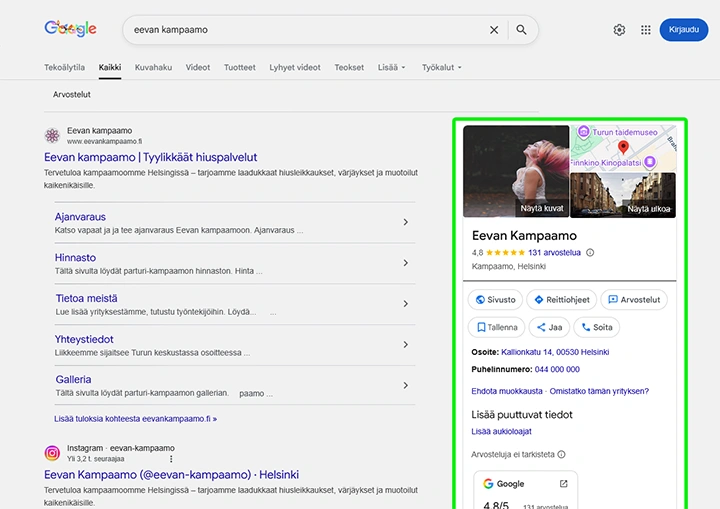Viewport: 720px width, 509px height.
Task: Open the Yhteystiedot sitelink
Action: tap(84, 339)
